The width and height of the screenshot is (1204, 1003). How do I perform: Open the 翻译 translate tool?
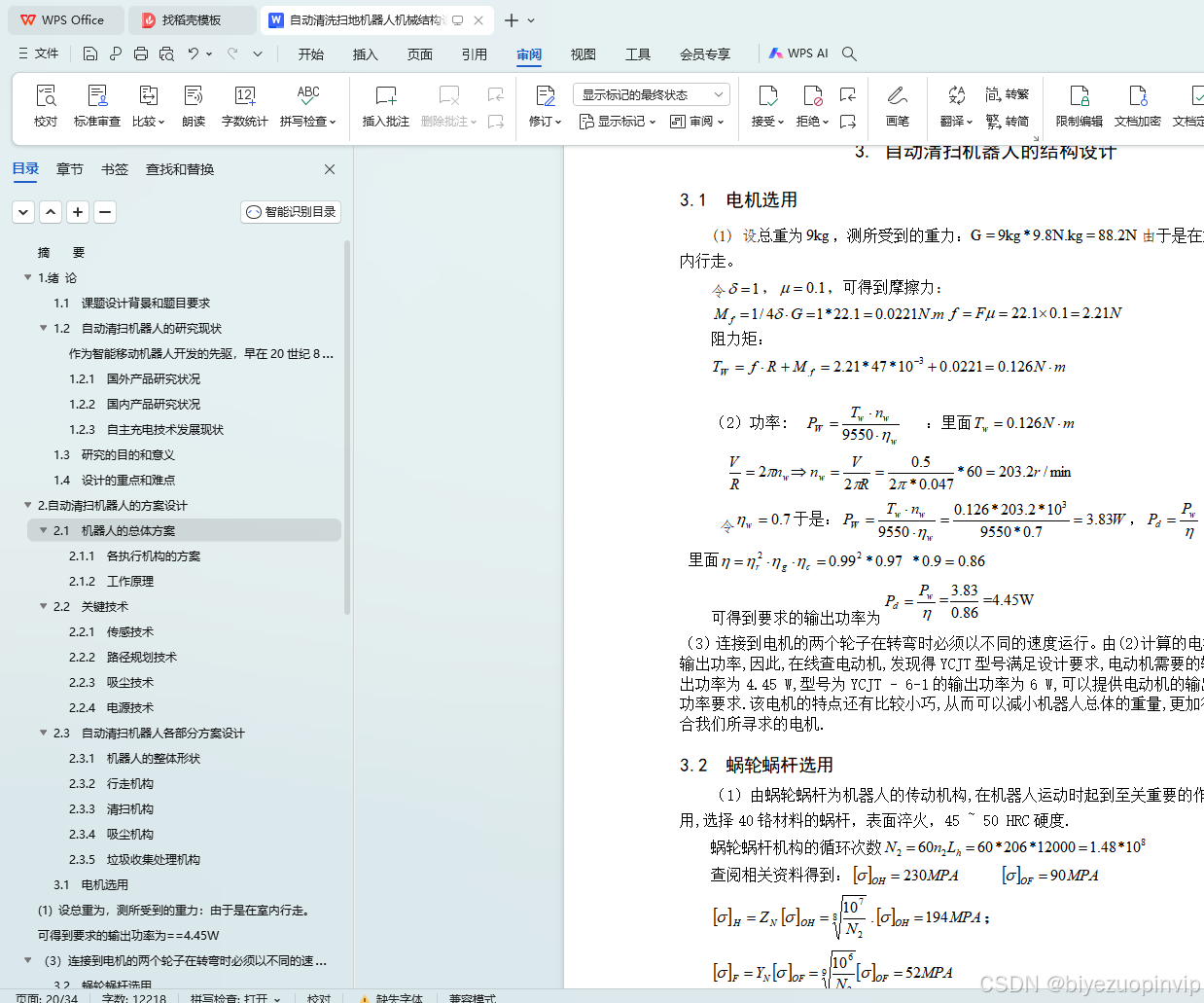click(x=957, y=105)
